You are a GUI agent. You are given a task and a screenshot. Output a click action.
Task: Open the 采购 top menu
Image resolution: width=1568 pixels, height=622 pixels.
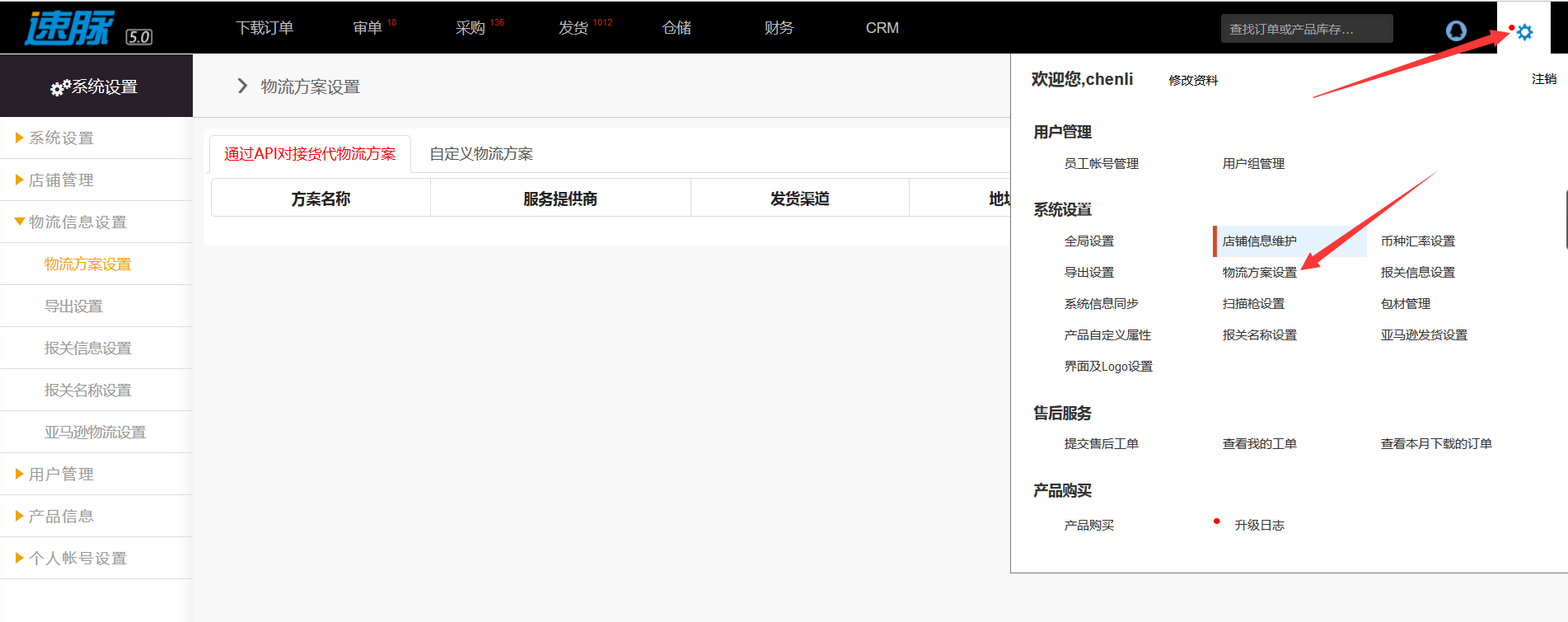coord(470,28)
